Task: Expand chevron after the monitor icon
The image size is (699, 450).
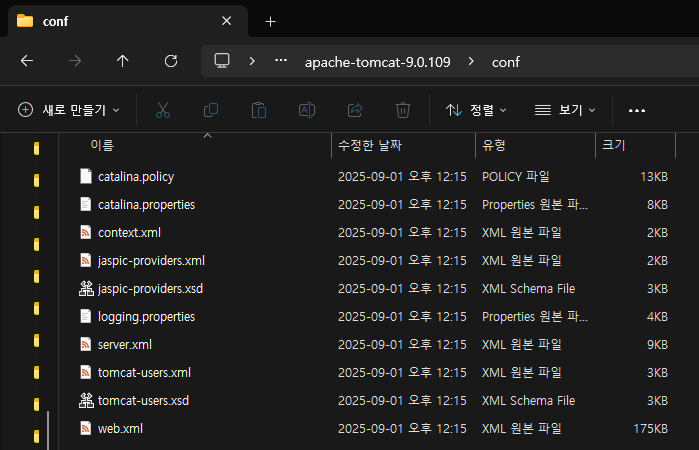Action: pyautogui.click(x=252, y=61)
